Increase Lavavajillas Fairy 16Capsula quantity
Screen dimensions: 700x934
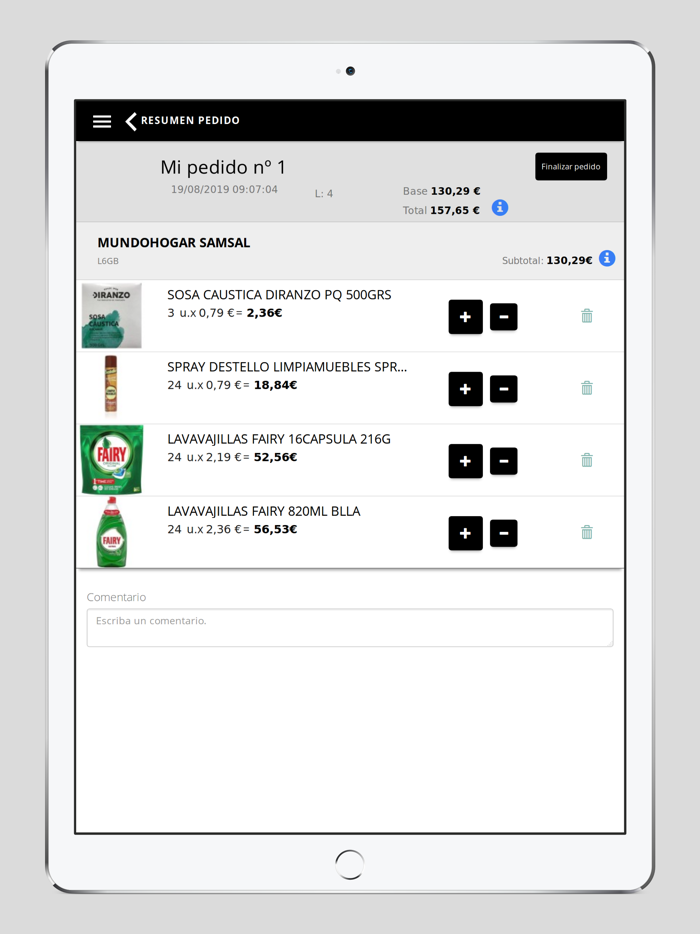tap(465, 461)
